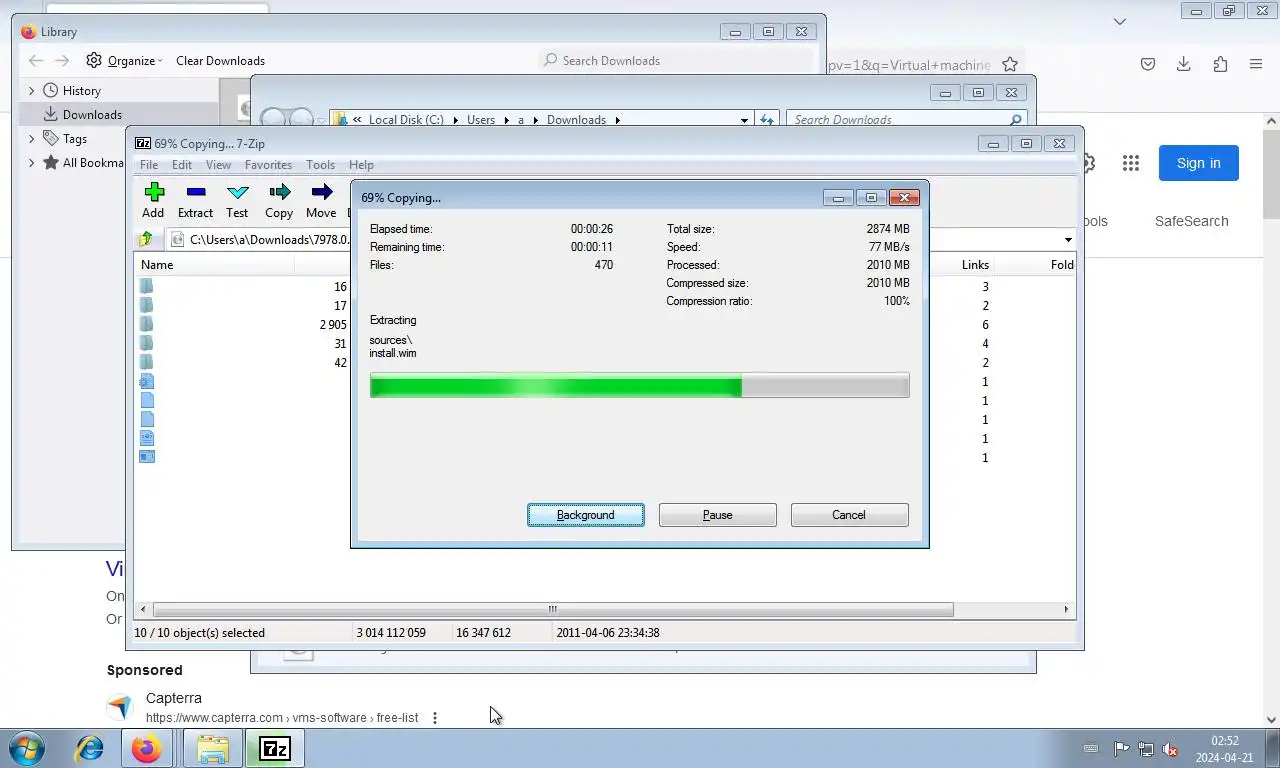
Task: Open Google apps grid icon
Action: (x=1131, y=163)
